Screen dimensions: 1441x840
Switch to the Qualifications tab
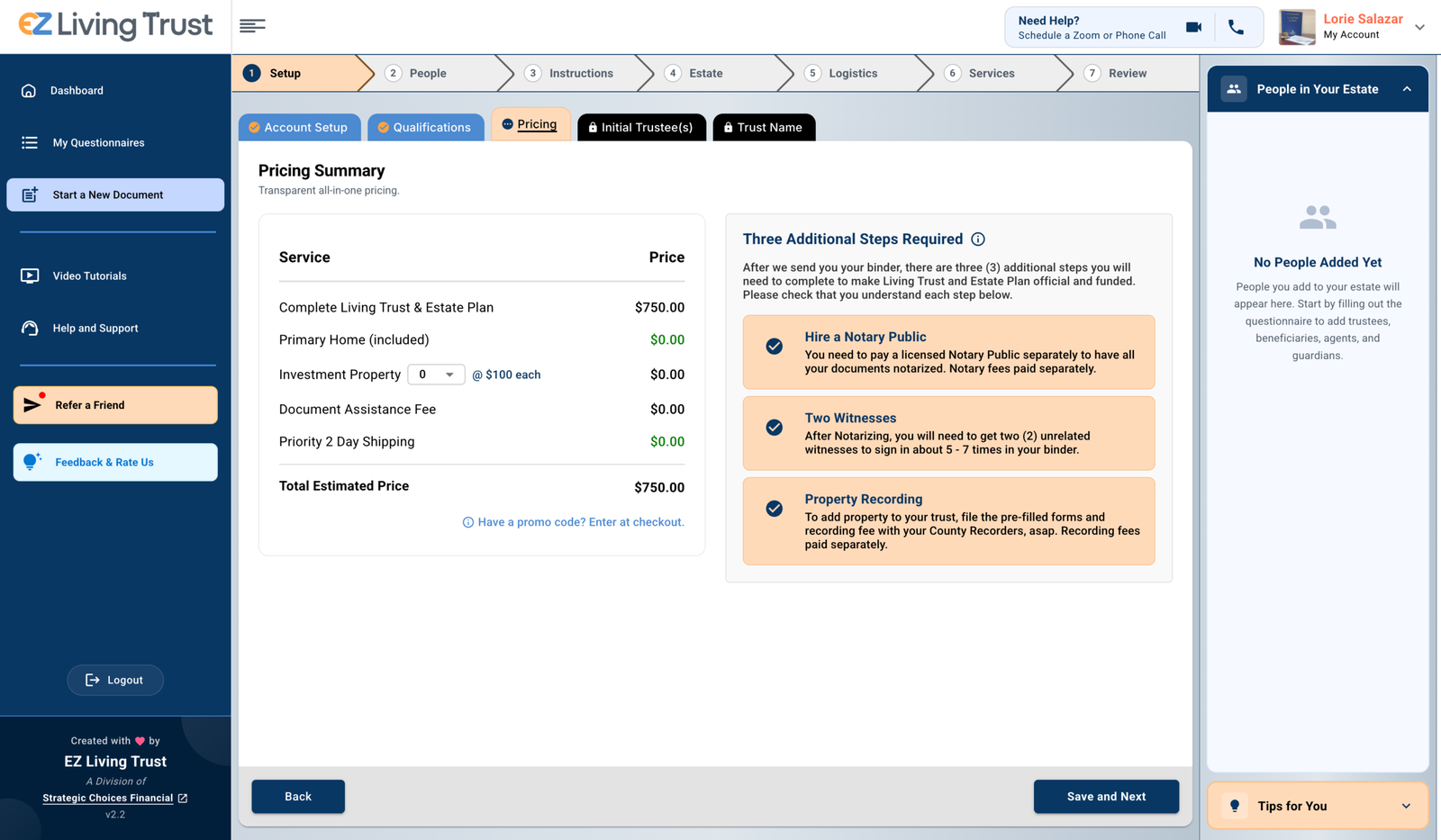[x=425, y=128]
